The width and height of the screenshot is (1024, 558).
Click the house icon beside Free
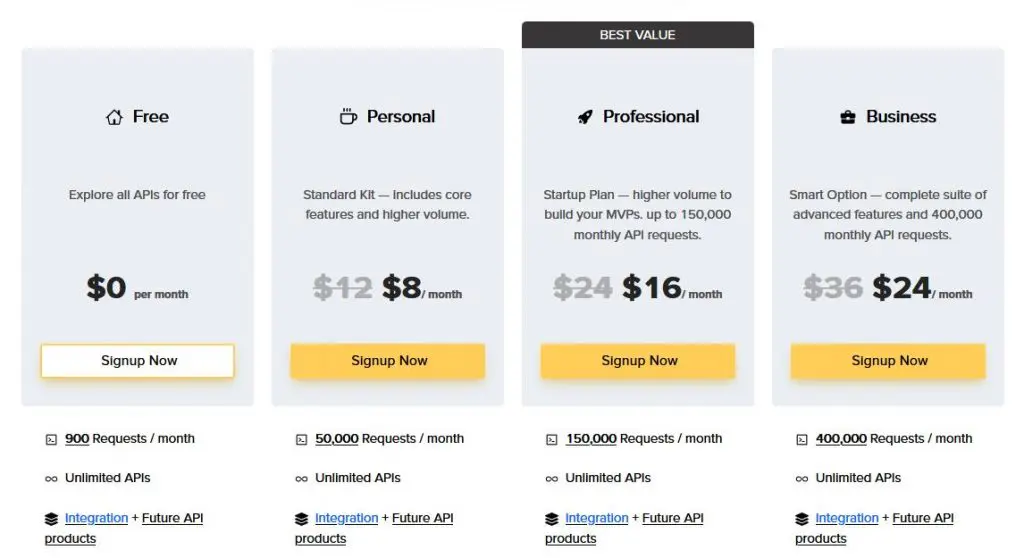click(x=114, y=117)
